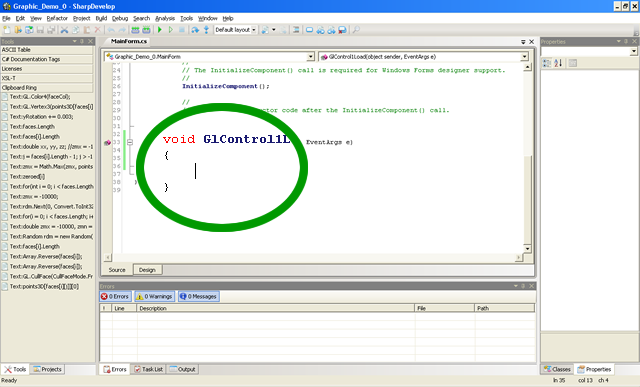Run the project with green play icon
The image size is (640, 387).
(x=160, y=30)
